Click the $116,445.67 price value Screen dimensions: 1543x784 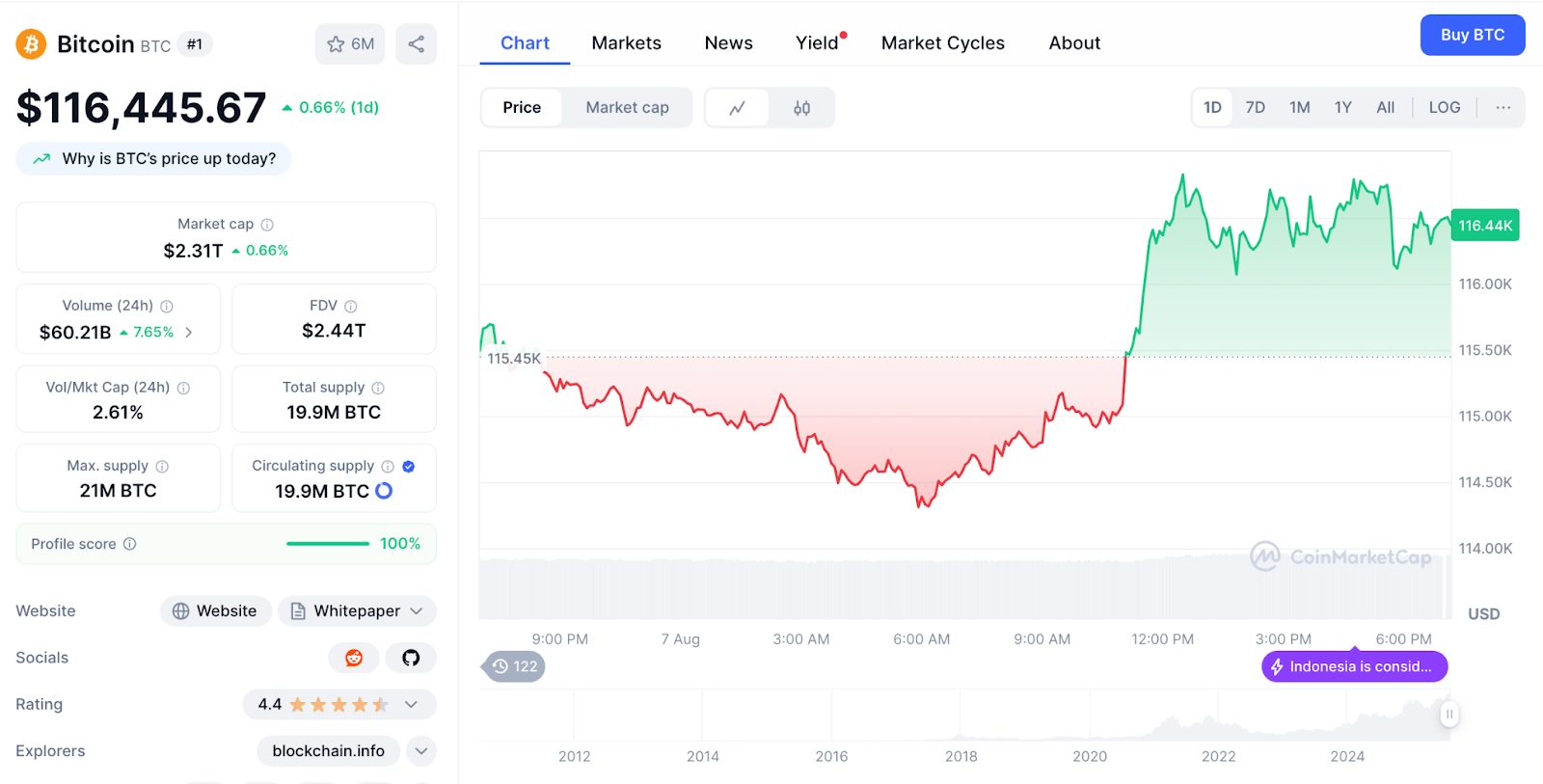click(x=141, y=108)
